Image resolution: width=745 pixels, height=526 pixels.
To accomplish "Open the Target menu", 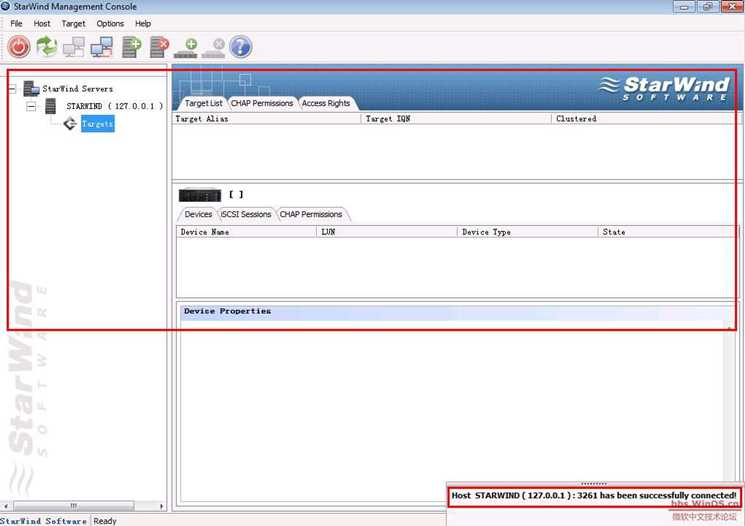I will click(73, 23).
